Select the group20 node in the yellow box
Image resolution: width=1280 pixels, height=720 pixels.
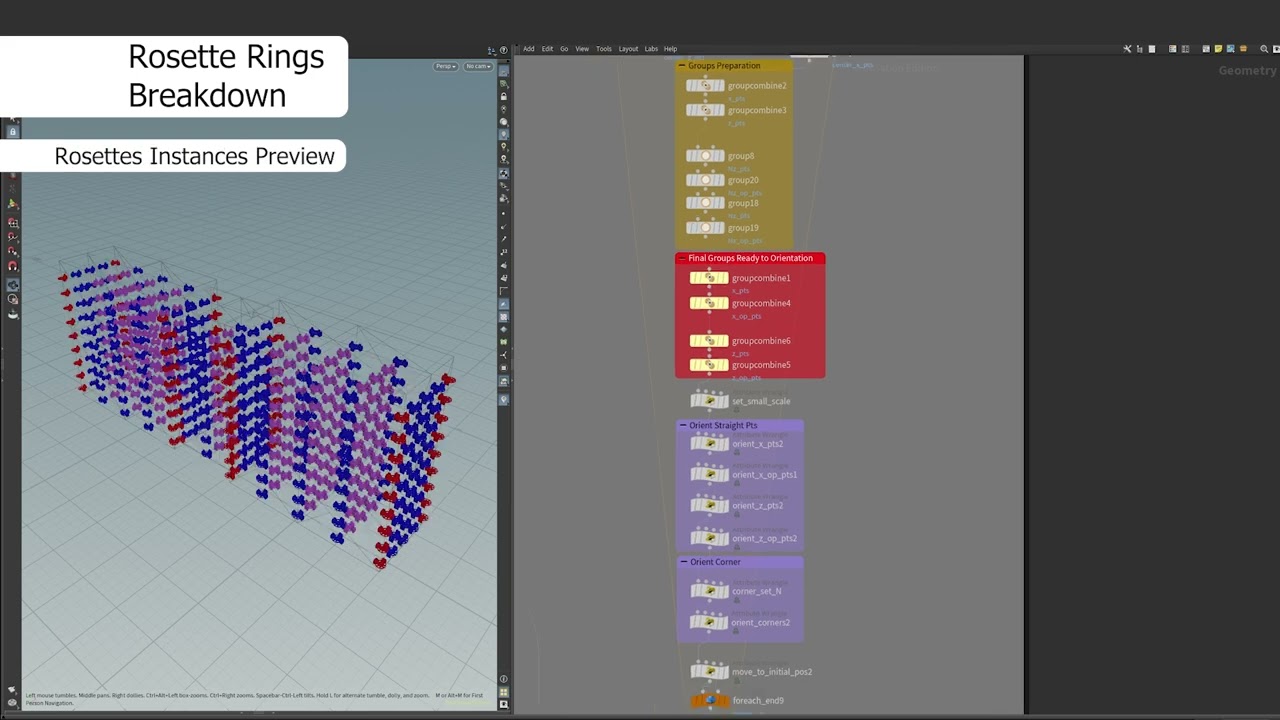[x=705, y=179]
